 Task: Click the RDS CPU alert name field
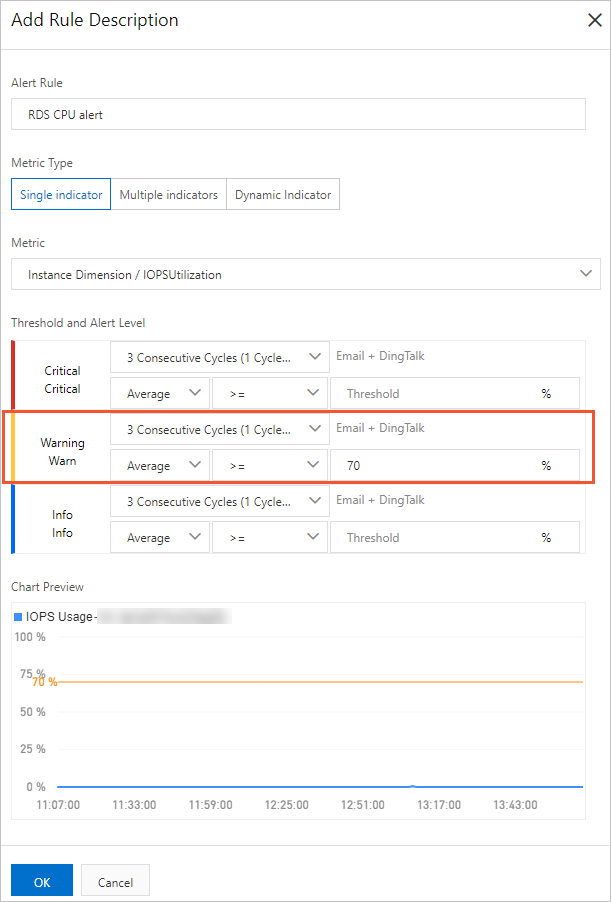(300, 114)
